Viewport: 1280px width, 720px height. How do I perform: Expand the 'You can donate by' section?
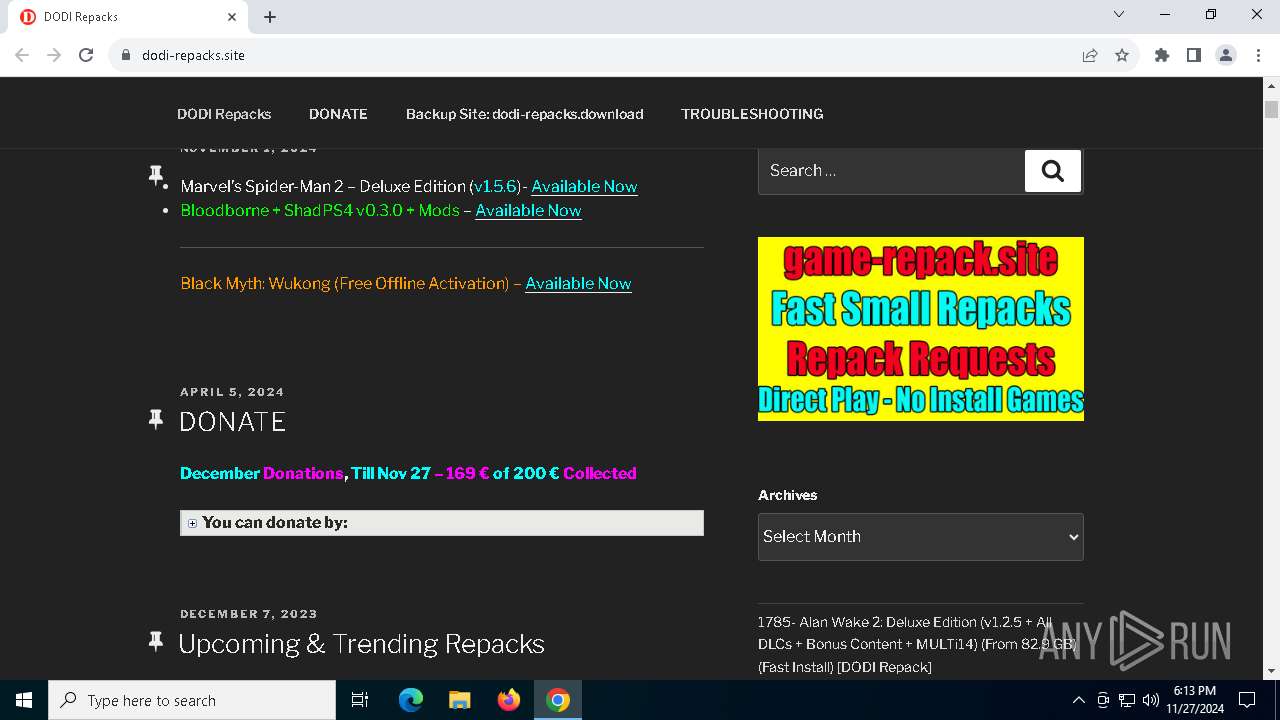[442, 523]
